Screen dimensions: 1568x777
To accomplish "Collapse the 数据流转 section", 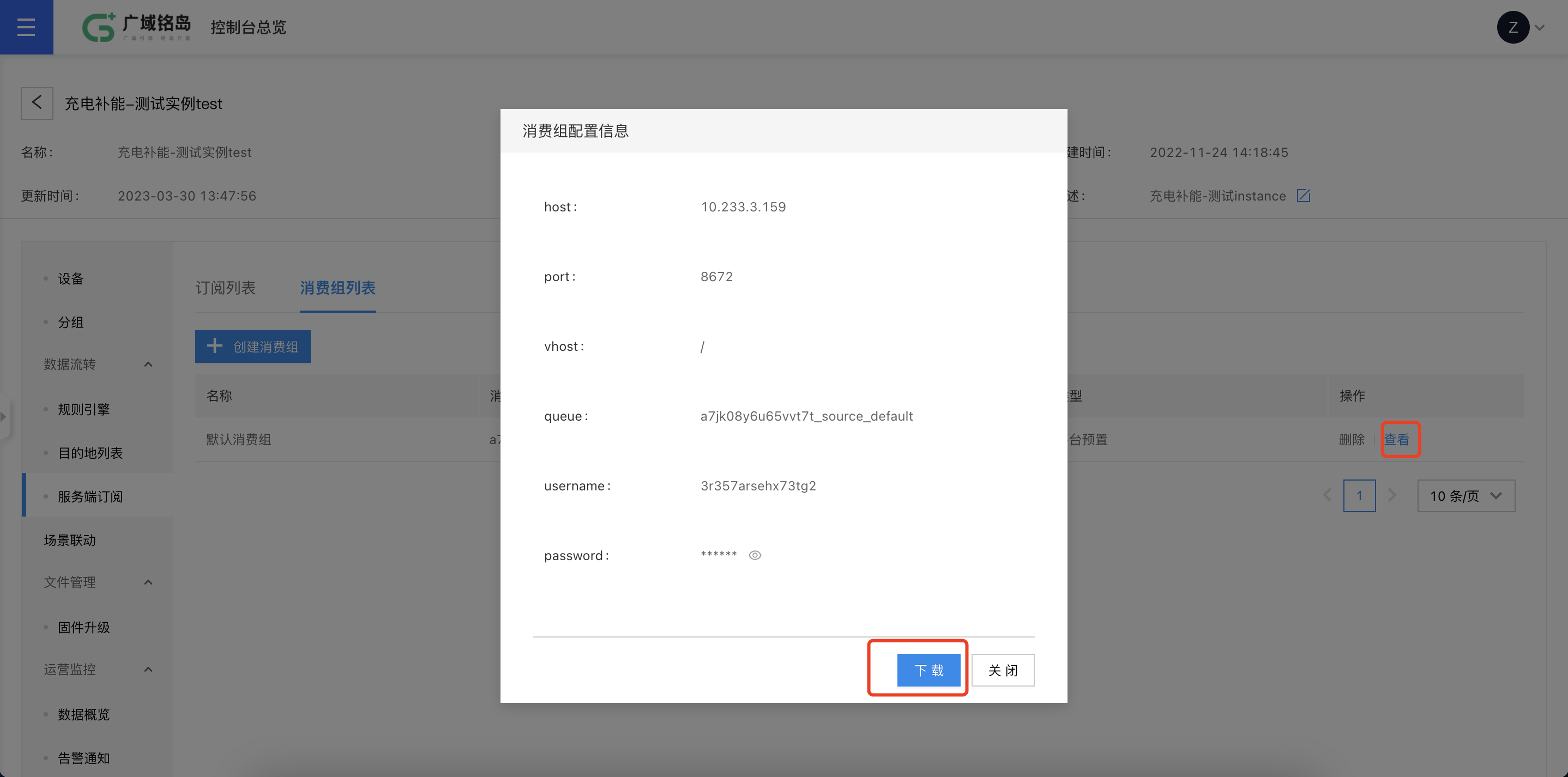I will point(148,365).
